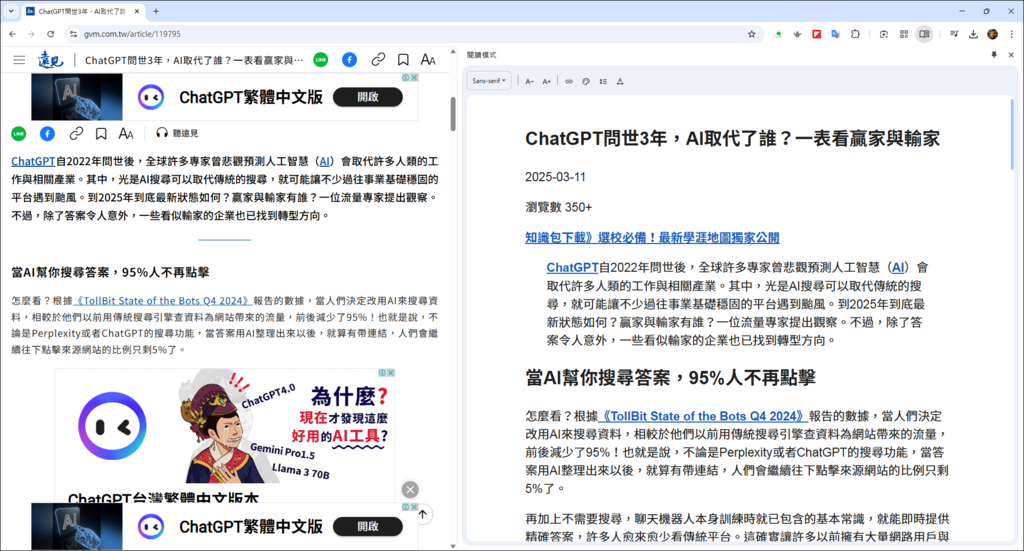Click the article page vertical scrollbar thumb
1024x551 pixels.
[x=453, y=114]
